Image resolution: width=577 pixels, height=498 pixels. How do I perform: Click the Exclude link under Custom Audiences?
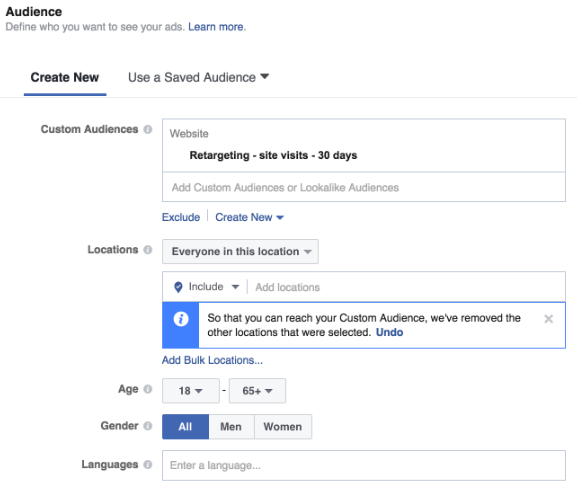[181, 217]
